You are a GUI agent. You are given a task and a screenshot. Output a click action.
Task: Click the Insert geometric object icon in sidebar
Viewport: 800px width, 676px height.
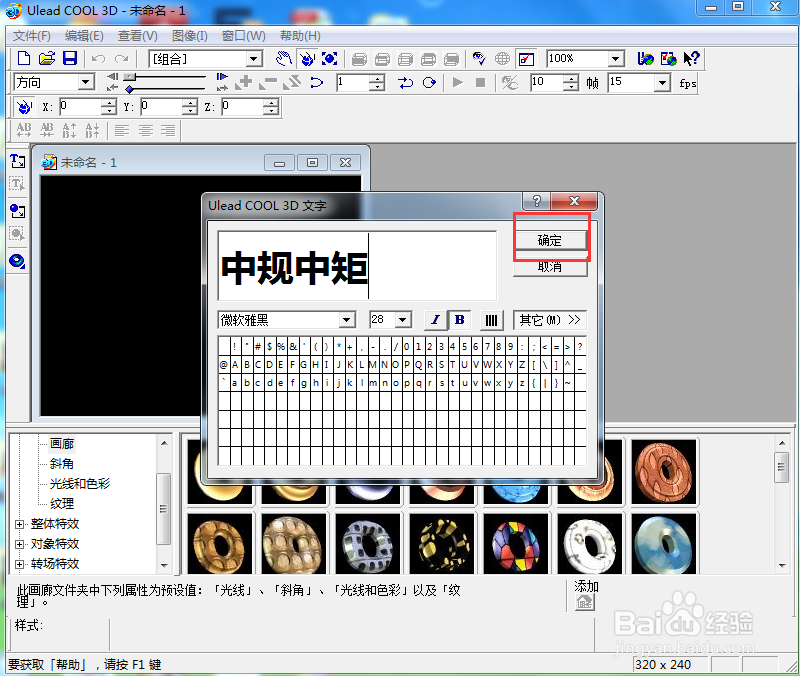click(17, 261)
